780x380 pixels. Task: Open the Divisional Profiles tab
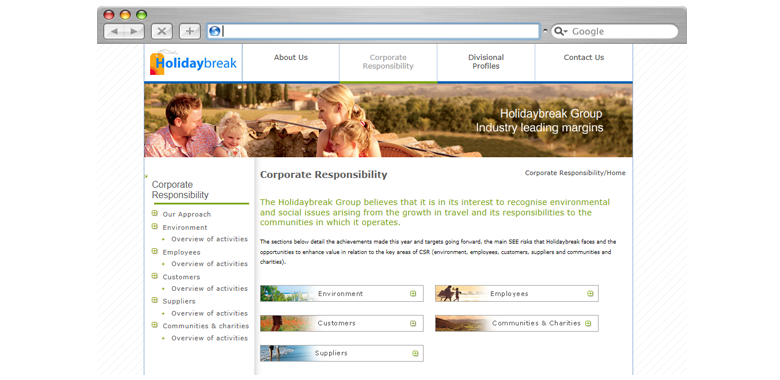[x=486, y=62]
